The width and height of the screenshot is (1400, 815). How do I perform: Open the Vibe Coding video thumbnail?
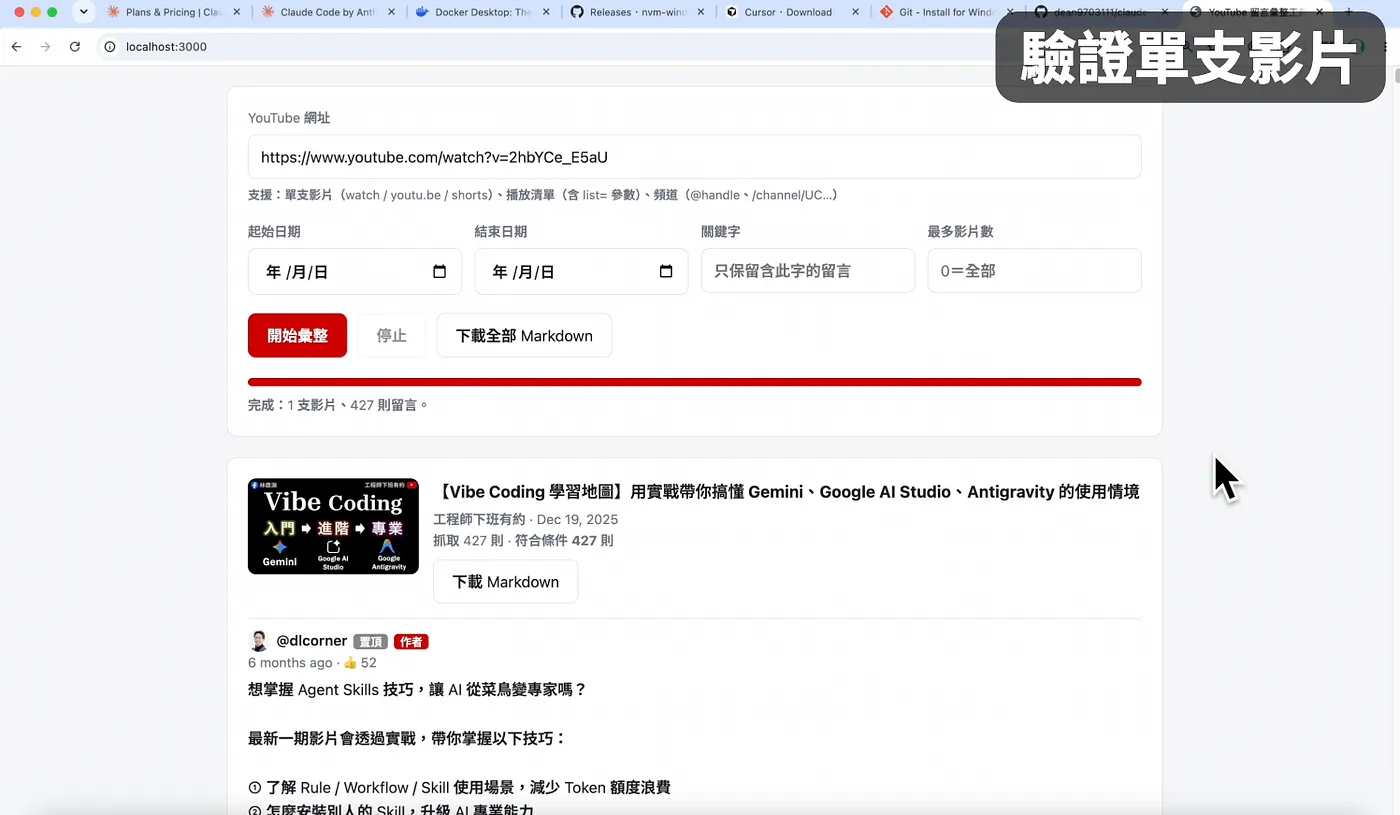click(333, 526)
